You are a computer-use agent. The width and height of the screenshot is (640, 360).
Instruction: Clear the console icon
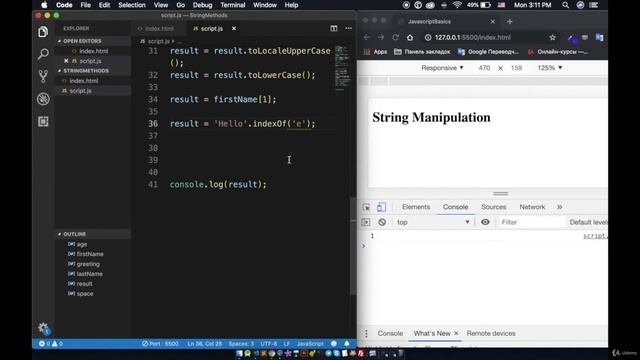tap(382, 222)
